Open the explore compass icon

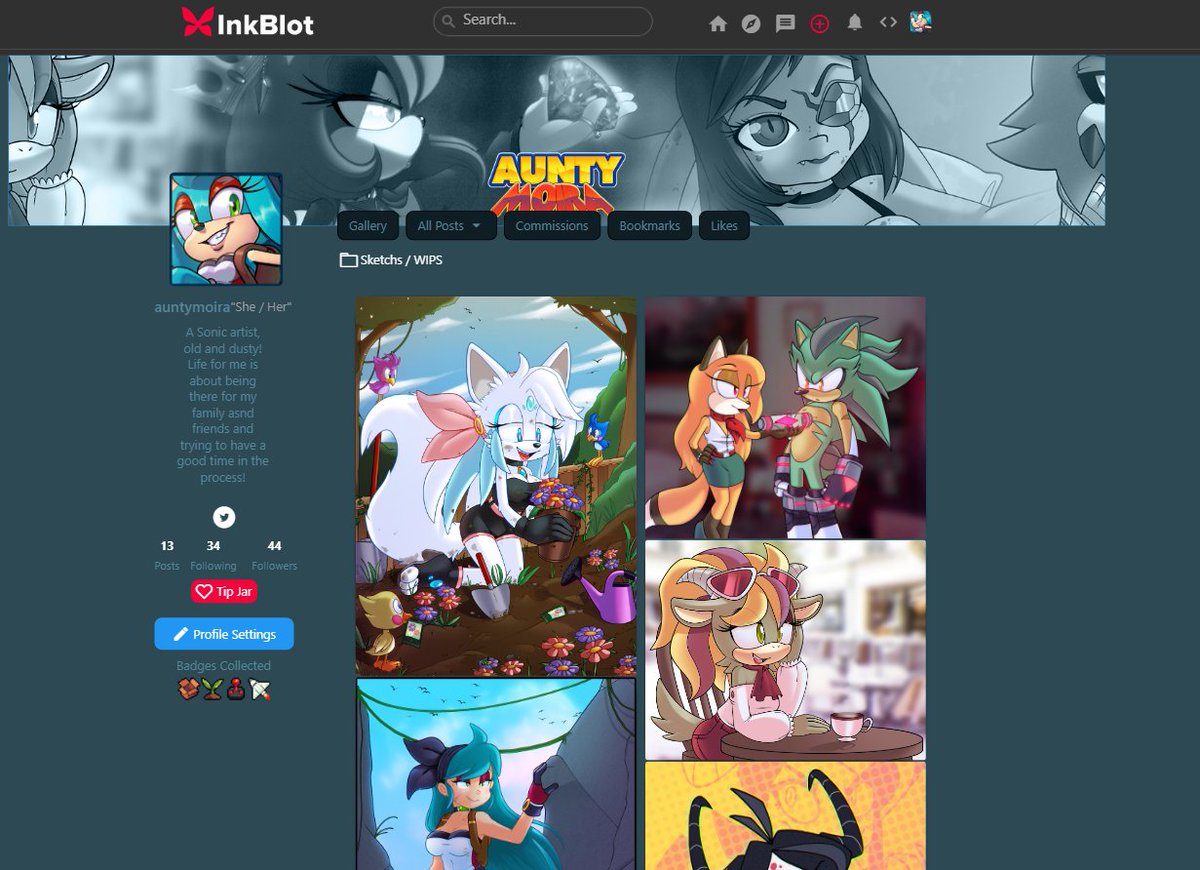(x=751, y=23)
